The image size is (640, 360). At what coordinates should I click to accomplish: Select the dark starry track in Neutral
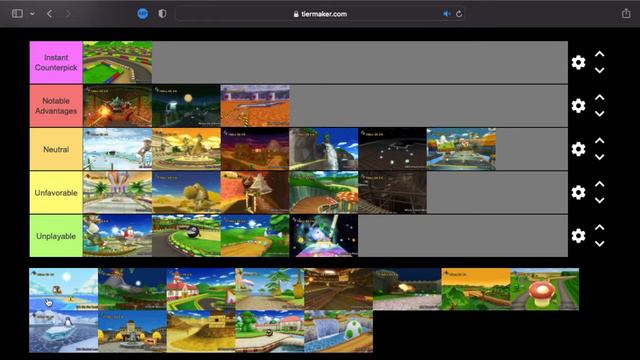point(392,149)
